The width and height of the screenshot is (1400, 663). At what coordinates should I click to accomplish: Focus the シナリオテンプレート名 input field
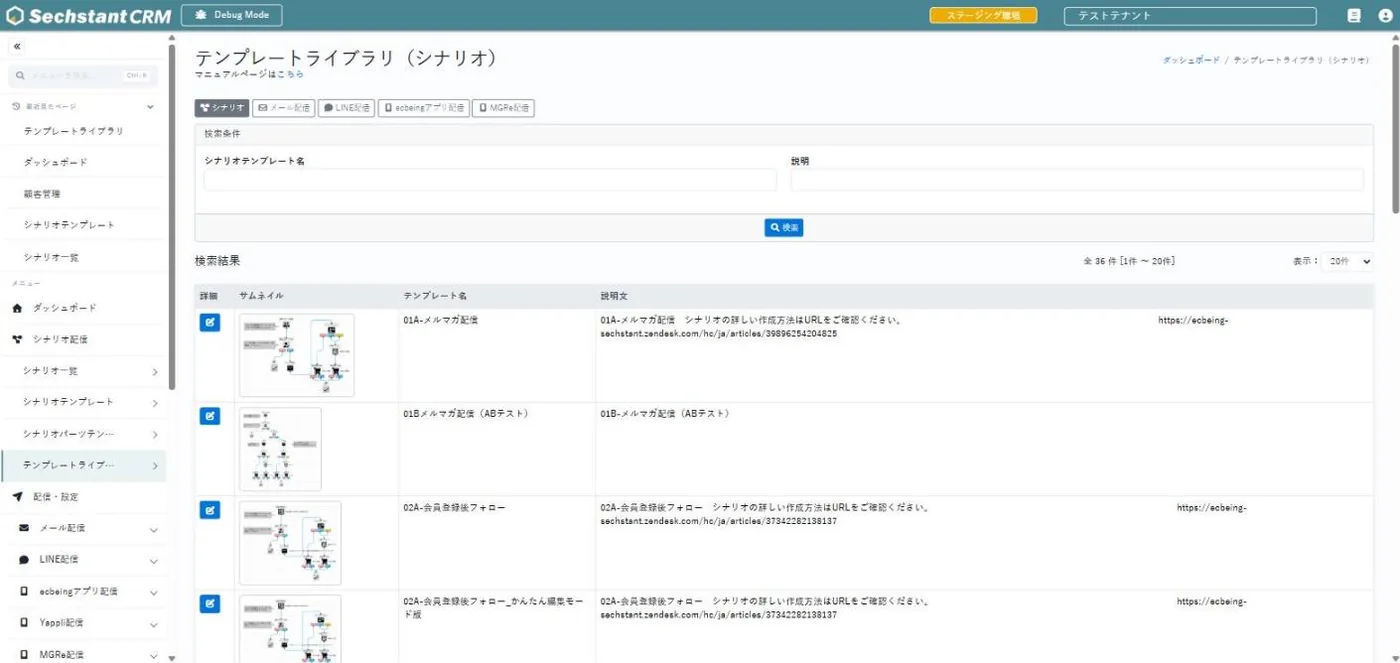(x=490, y=180)
